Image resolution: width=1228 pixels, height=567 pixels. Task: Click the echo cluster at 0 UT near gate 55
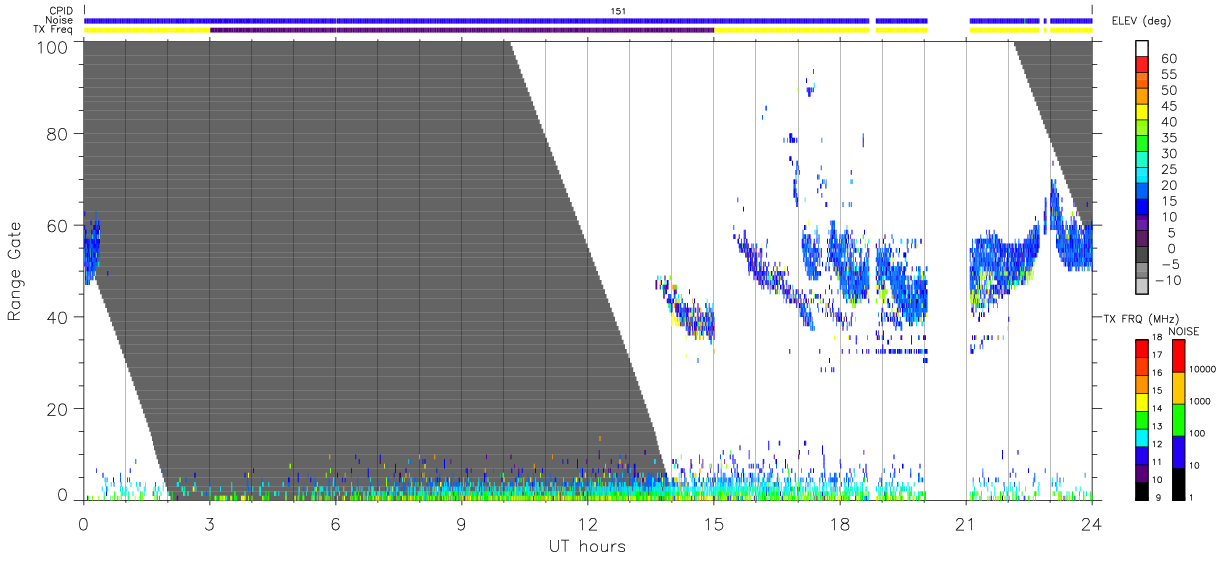pos(92,250)
